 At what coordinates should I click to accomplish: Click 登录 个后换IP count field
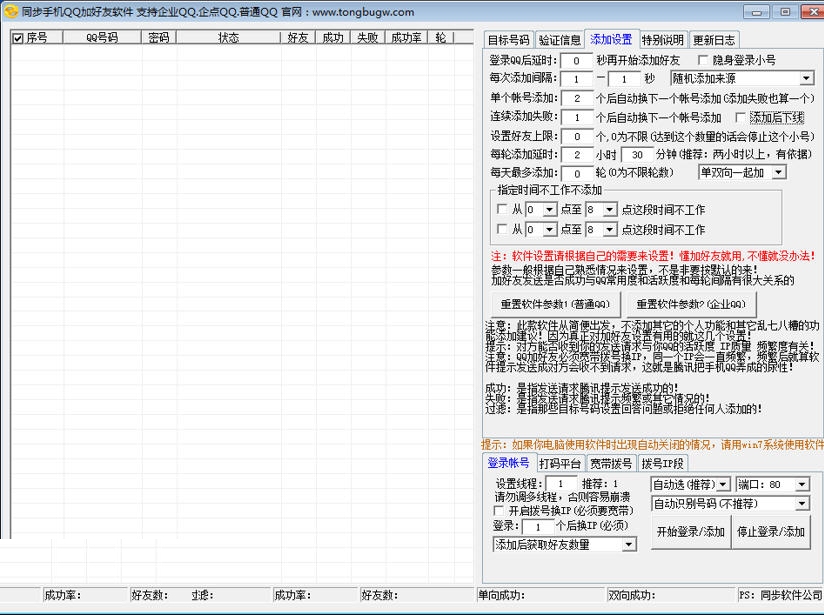click(x=538, y=526)
